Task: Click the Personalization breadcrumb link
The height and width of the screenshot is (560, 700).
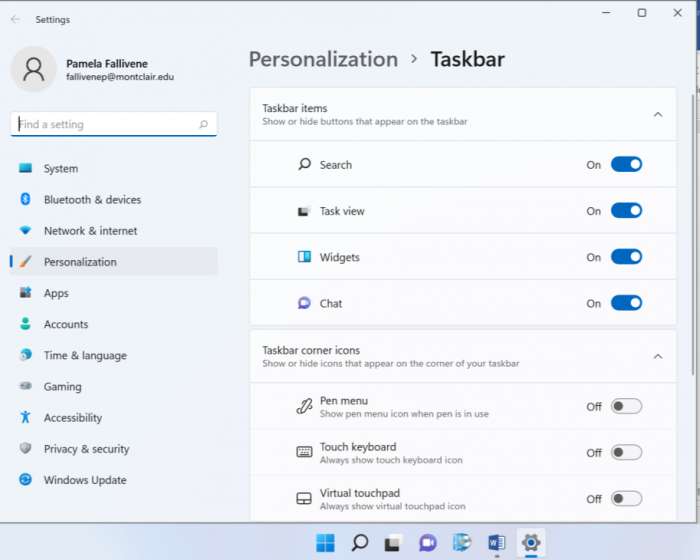Action: [x=323, y=59]
